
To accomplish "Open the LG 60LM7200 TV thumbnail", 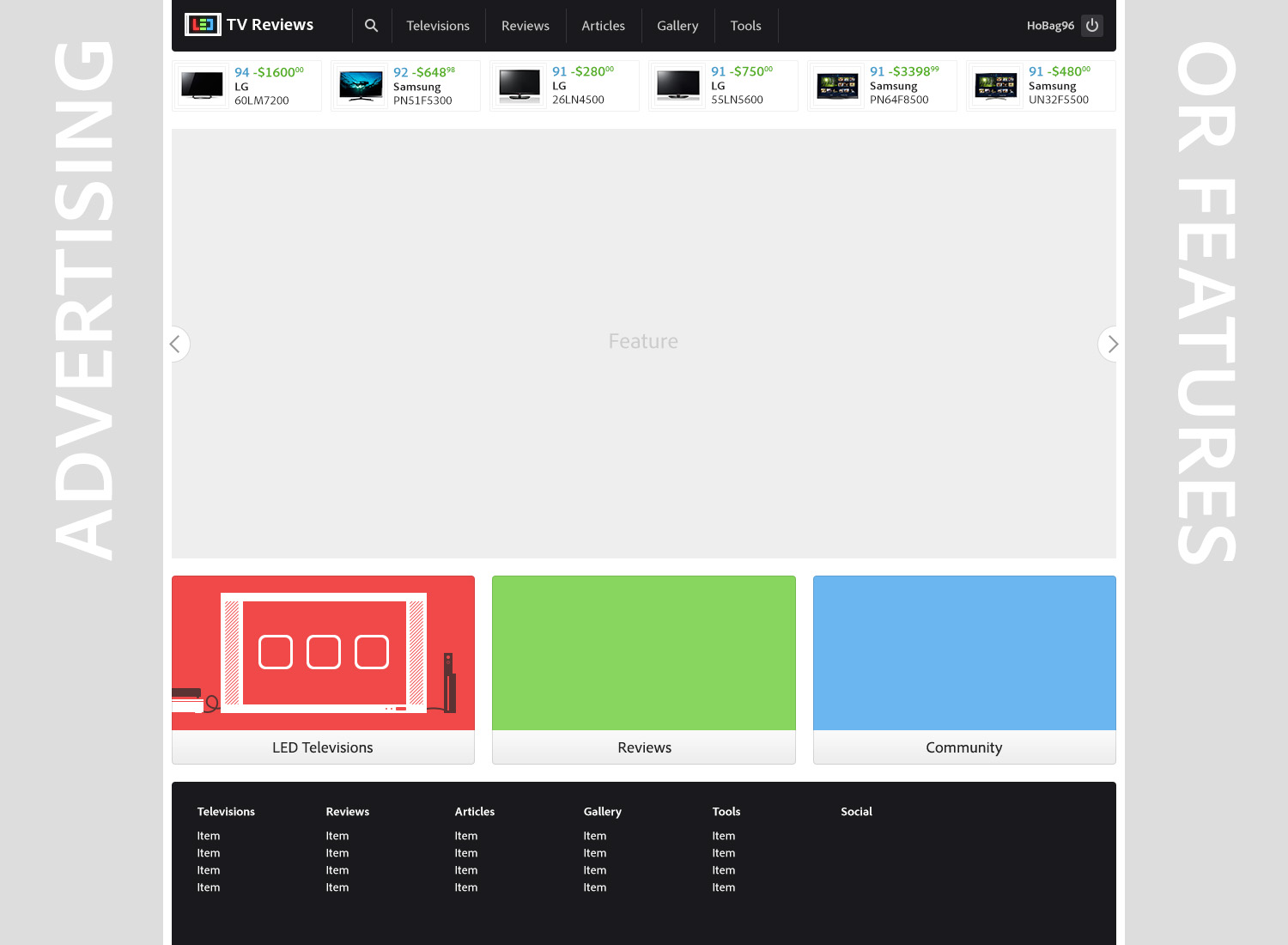I will [x=203, y=86].
